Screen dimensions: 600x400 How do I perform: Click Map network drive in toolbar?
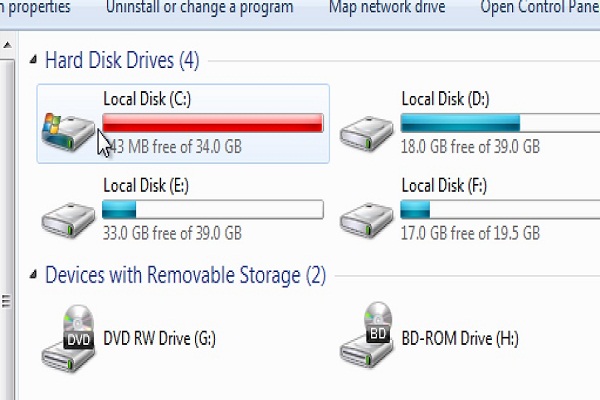pyautogui.click(x=387, y=7)
